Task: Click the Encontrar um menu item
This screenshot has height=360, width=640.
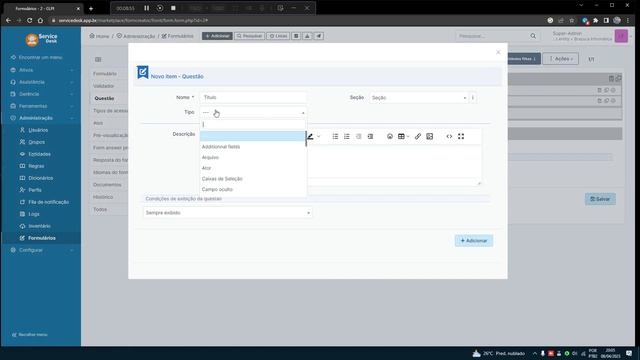Action: coord(40,58)
